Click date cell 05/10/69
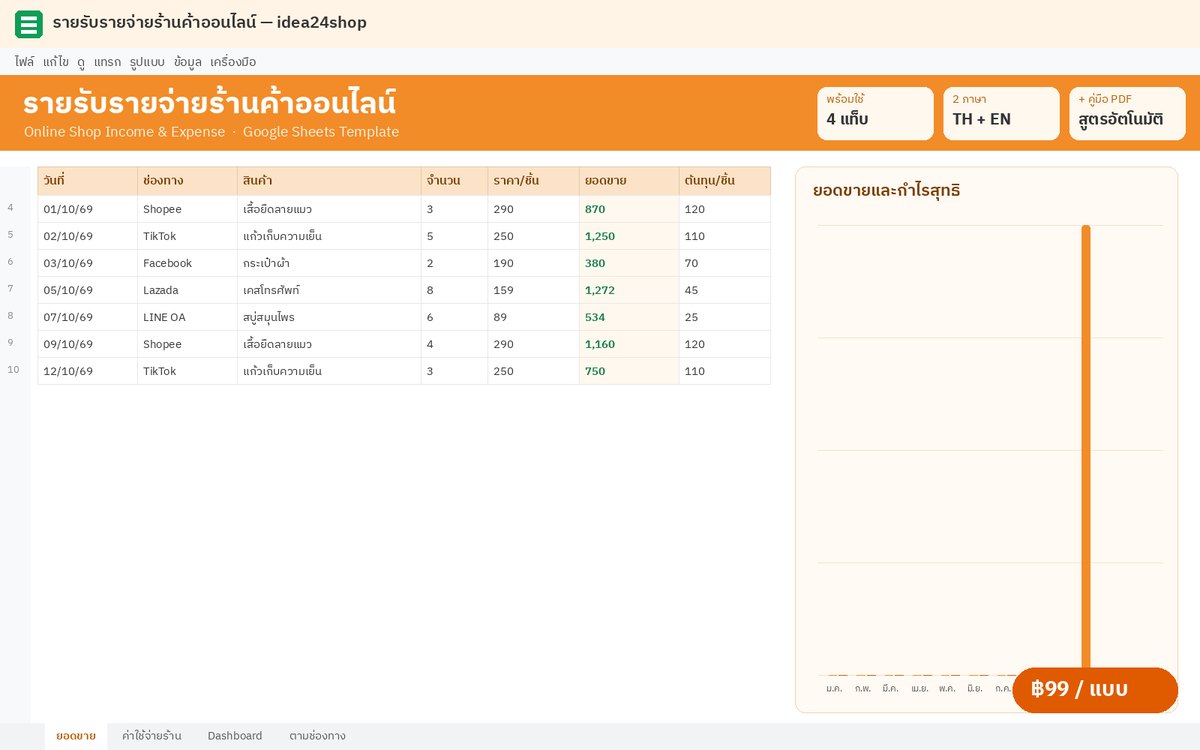1200x750 pixels. coord(88,290)
